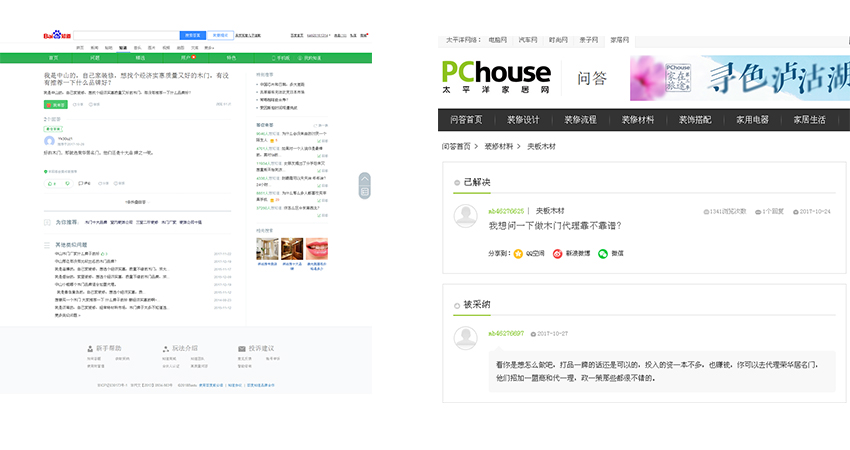Click the 装修材料 breadcrumb link

coord(499,146)
